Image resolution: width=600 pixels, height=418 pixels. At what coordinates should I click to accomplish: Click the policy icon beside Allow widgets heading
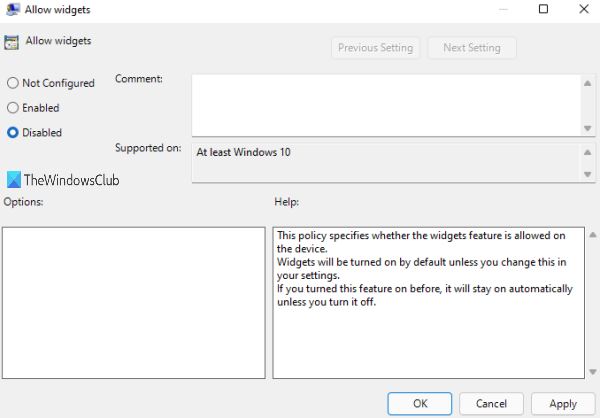pos(13,43)
